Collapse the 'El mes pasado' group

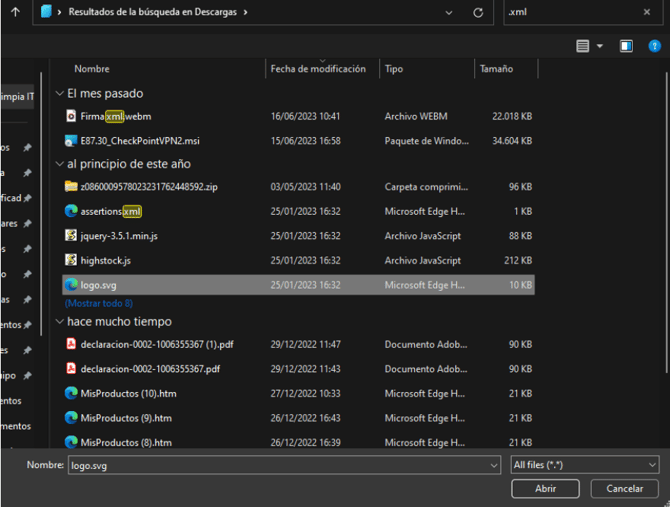59,94
